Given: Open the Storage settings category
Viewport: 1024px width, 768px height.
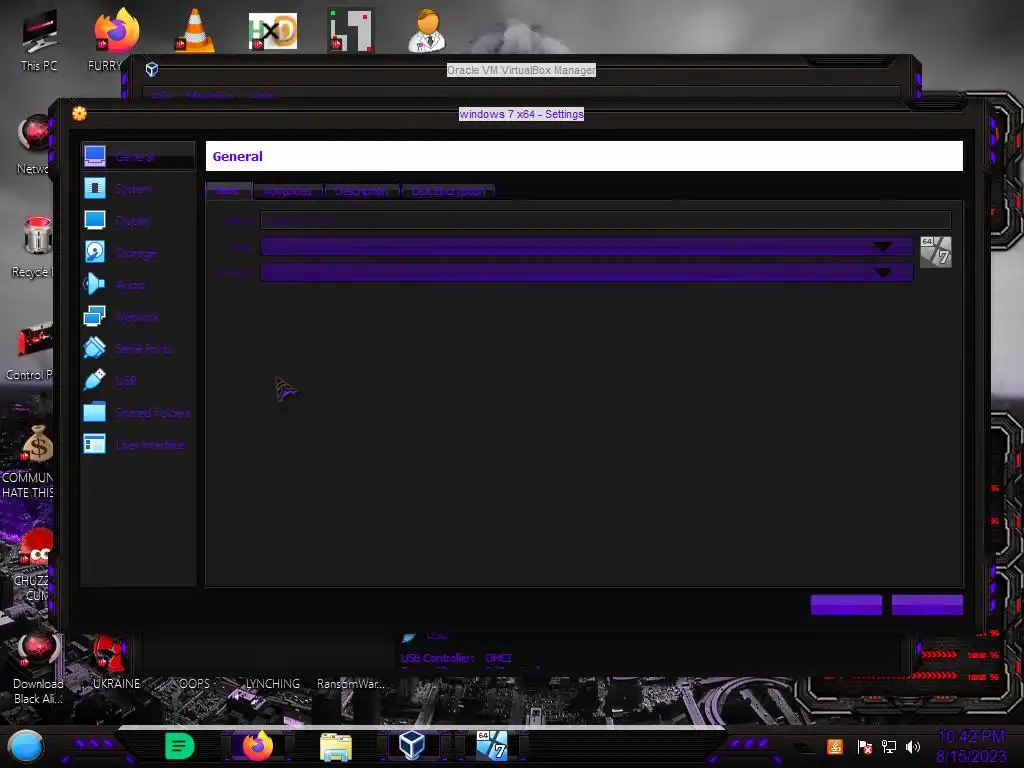Looking at the screenshot, I should point(138,252).
